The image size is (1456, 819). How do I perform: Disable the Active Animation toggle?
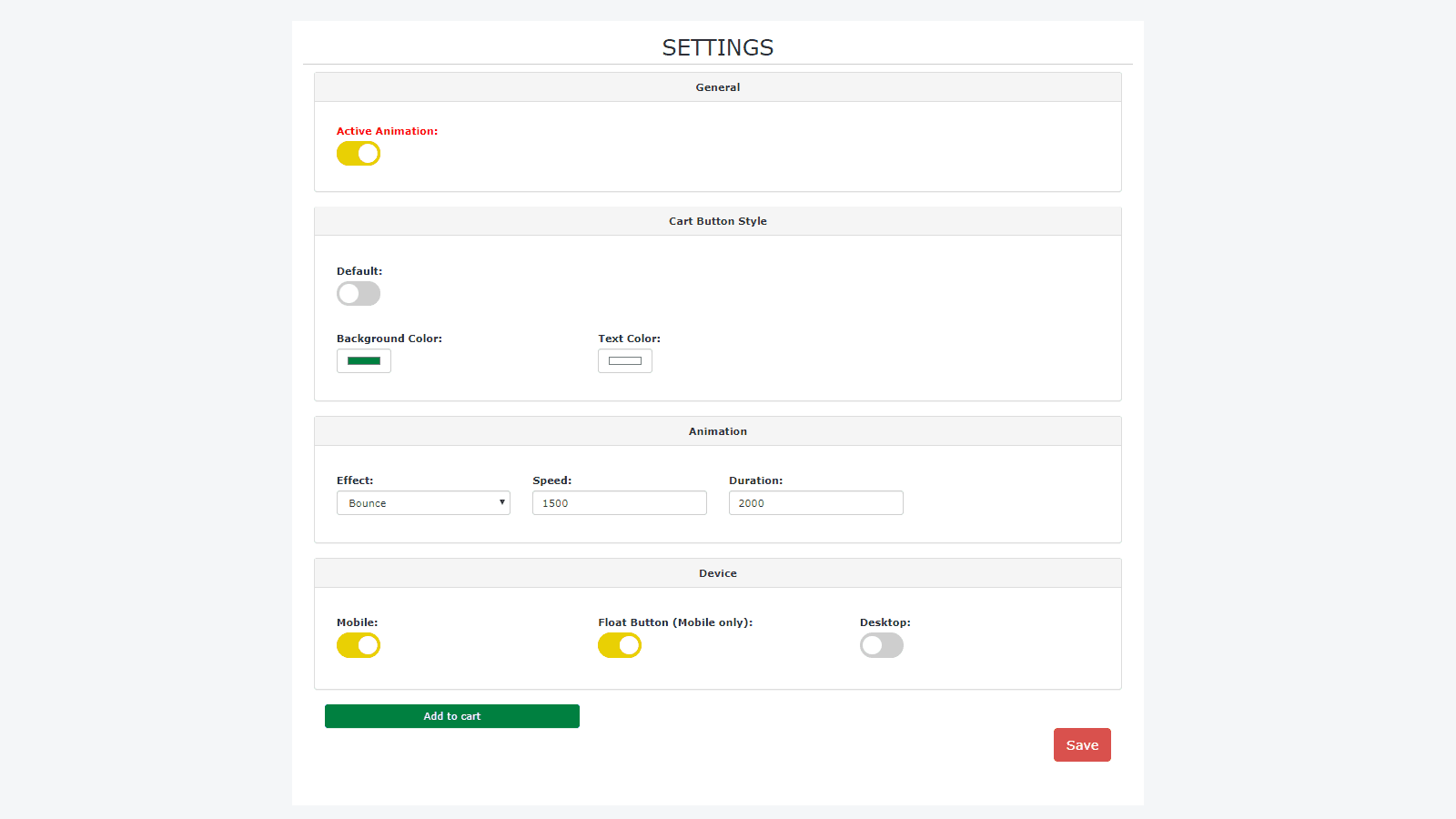(358, 153)
